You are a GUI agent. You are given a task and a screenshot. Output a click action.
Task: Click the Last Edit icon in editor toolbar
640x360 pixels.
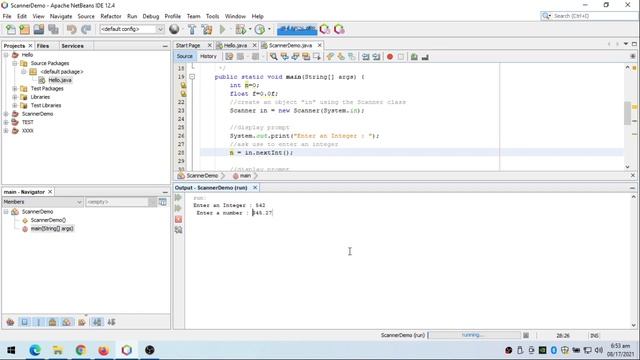(x=229, y=57)
